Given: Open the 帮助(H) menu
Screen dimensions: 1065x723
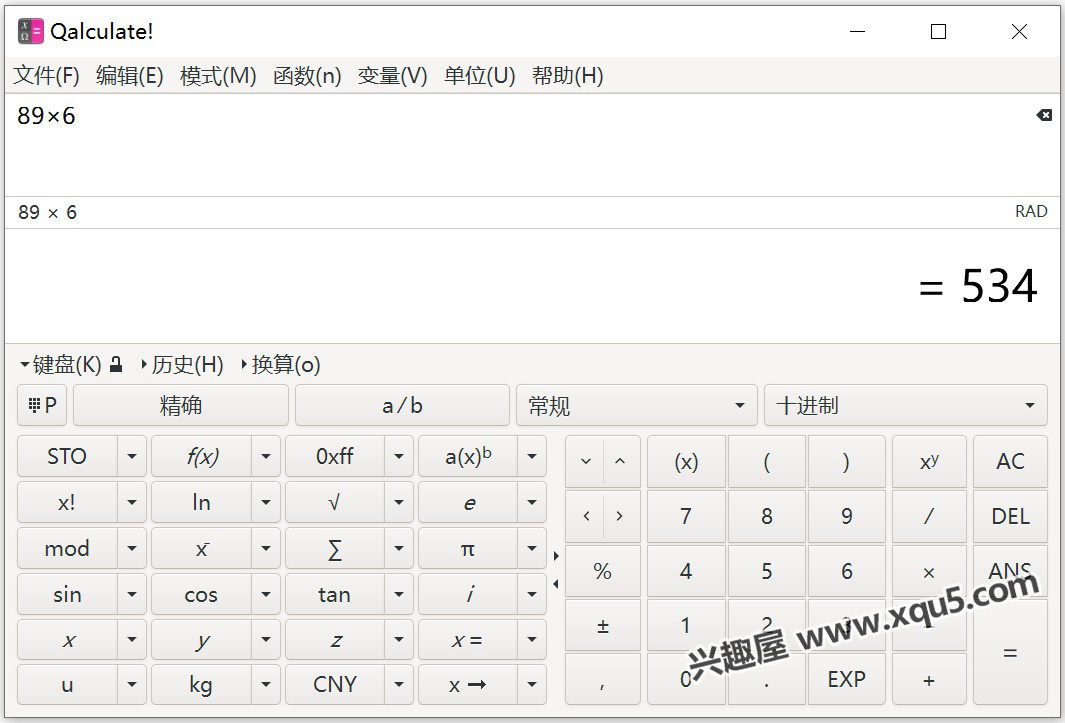Looking at the screenshot, I should point(568,75).
